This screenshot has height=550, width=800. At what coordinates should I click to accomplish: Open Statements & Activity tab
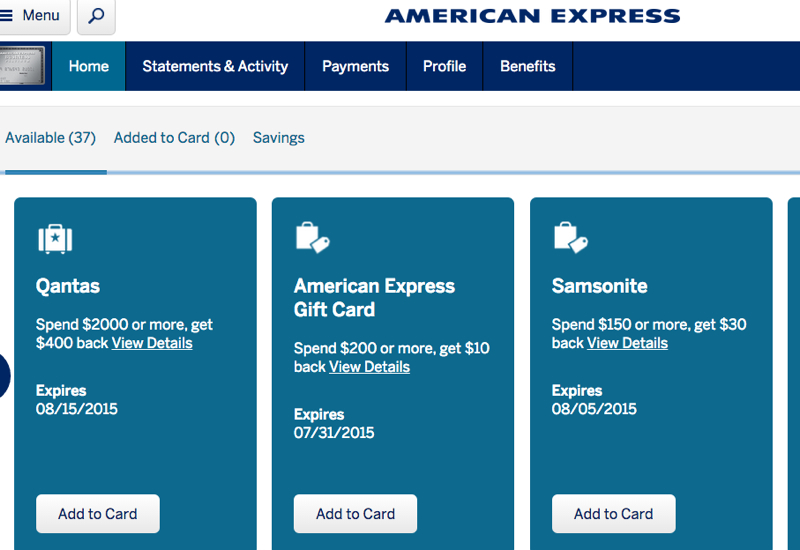tap(215, 66)
